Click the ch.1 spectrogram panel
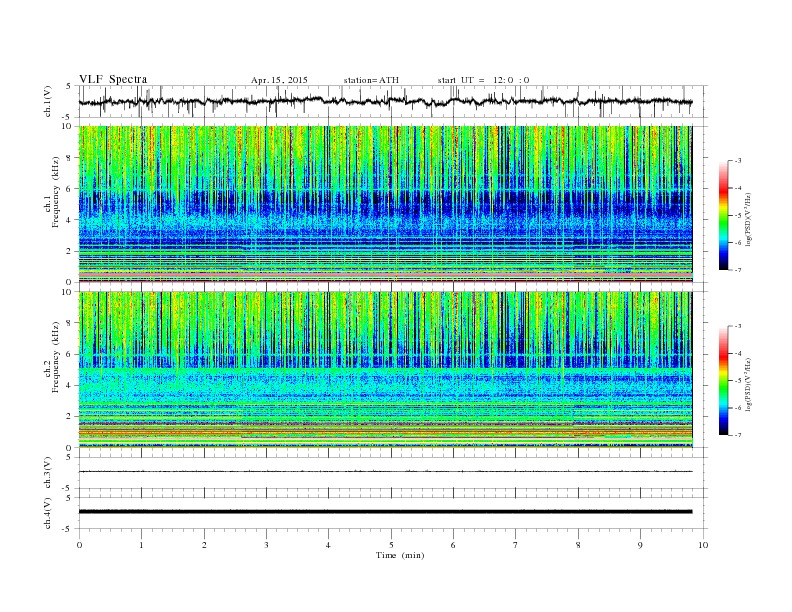This screenshot has width=792, height=612. click(385, 204)
